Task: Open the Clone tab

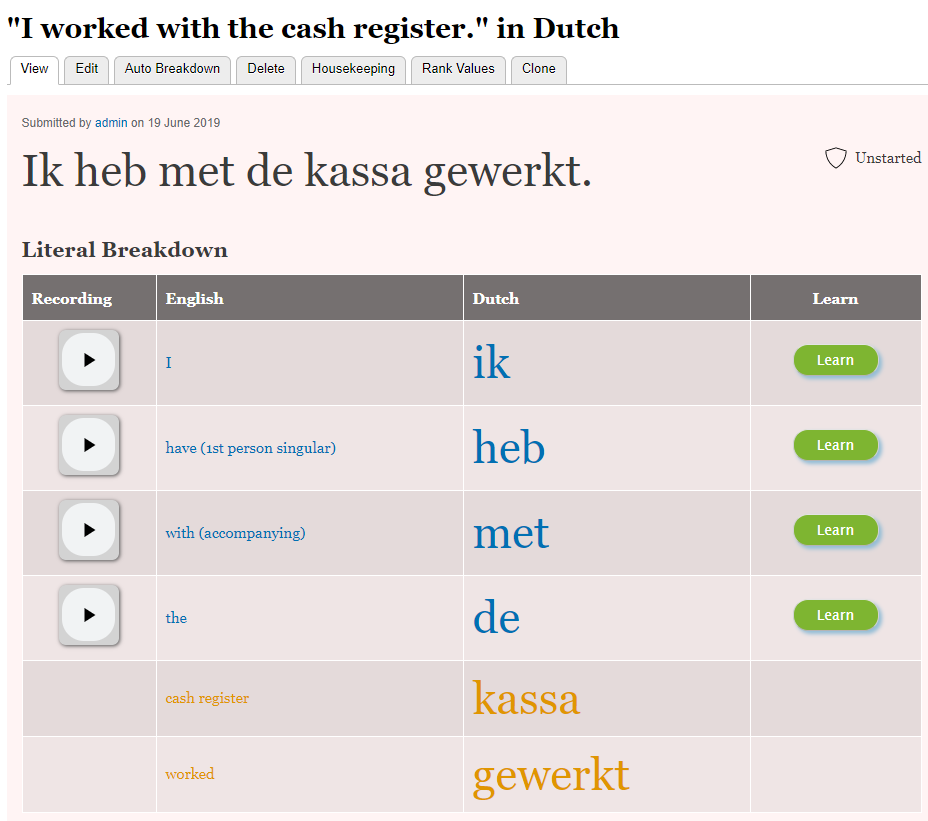Action: (539, 69)
